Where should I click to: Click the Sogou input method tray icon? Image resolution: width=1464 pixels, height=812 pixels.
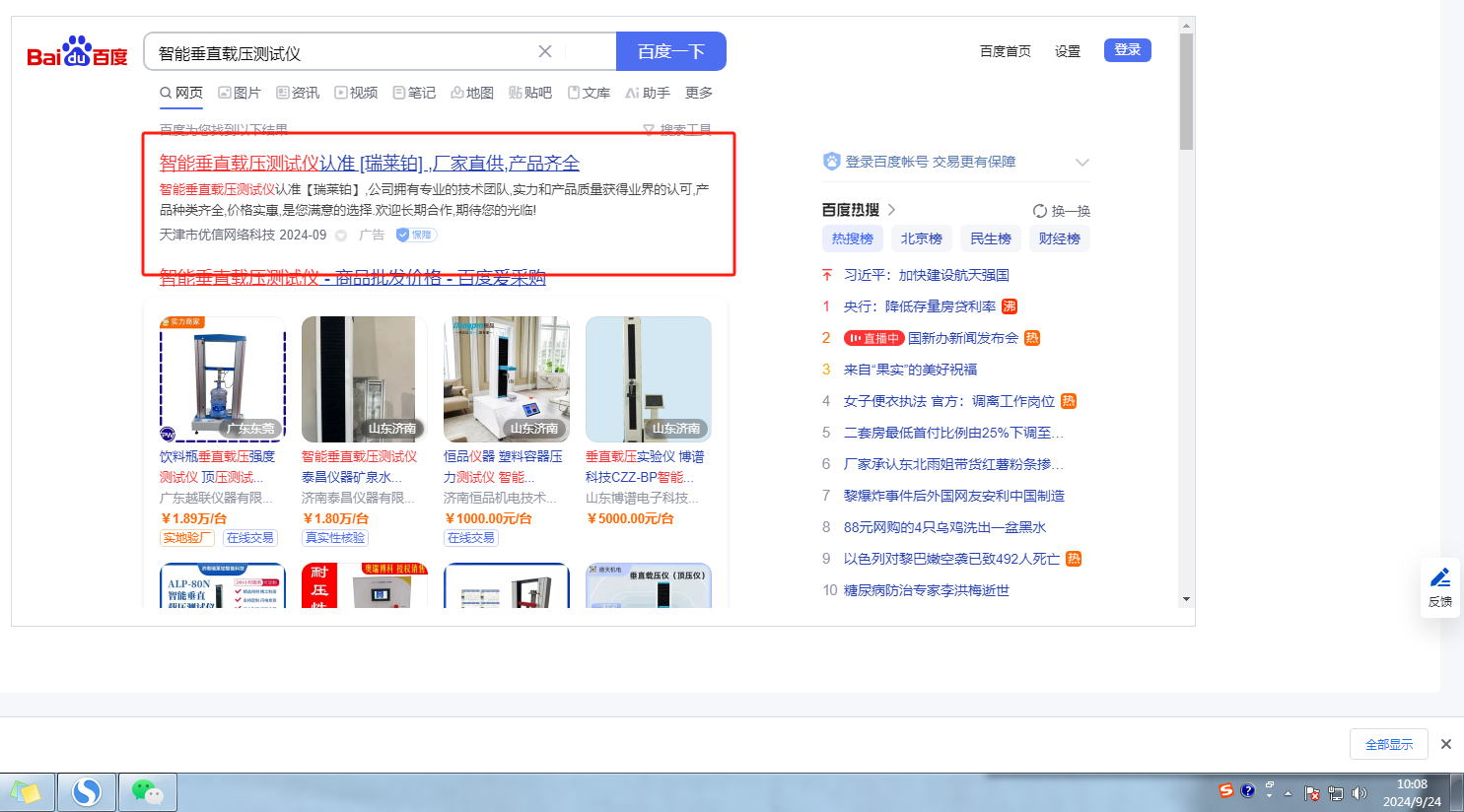[1226, 790]
